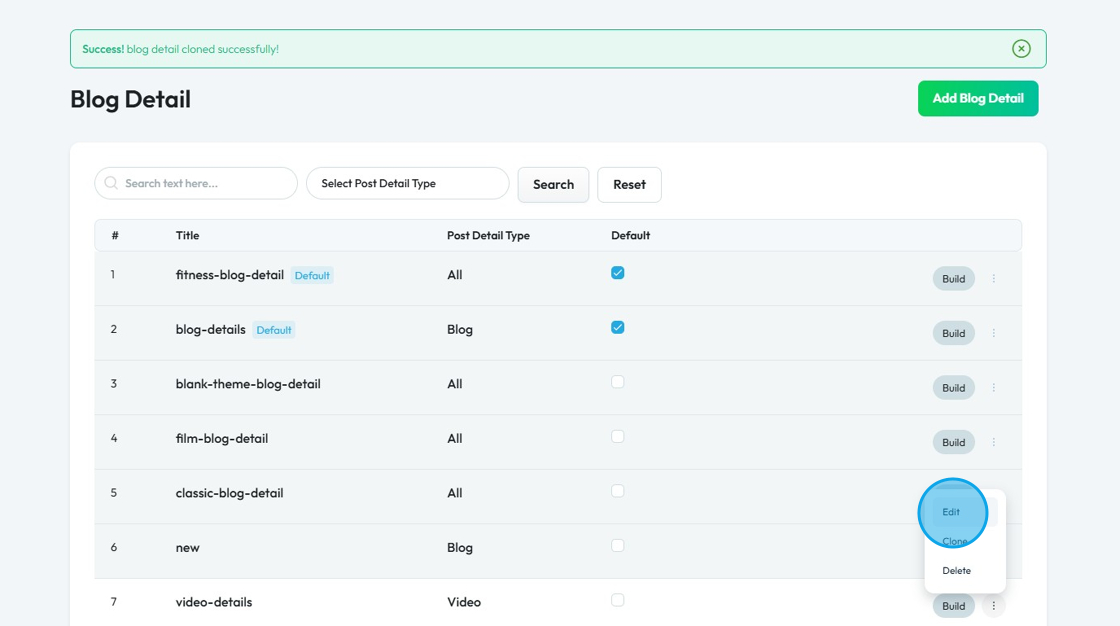The height and width of the screenshot is (626, 1120).
Task: Uncheck Default checkbox for fitness-blog-detail
Action: (x=618, y=273)
